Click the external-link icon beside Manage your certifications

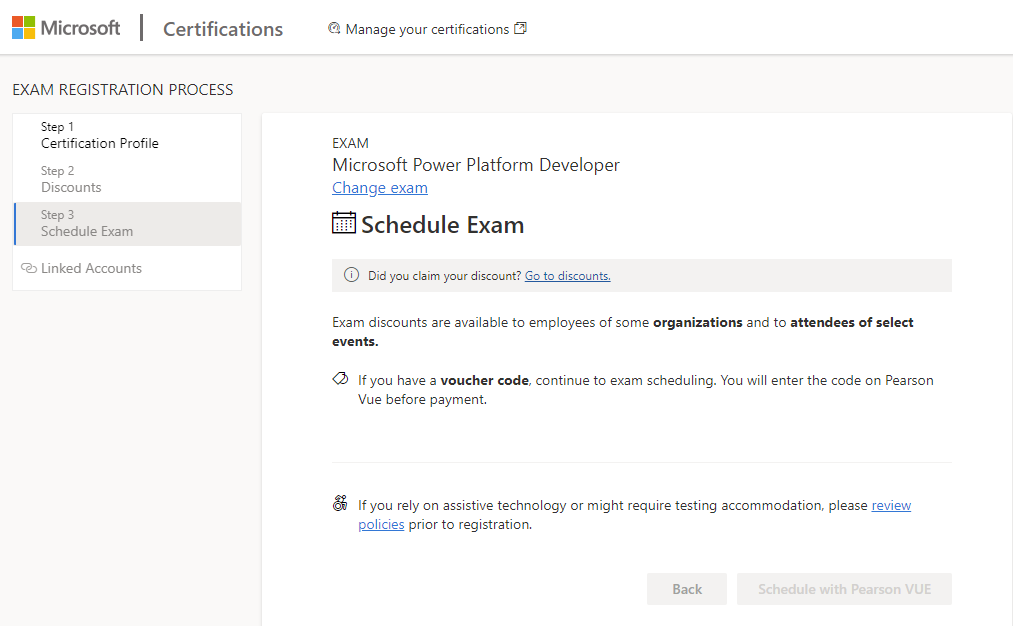[520, 28]
